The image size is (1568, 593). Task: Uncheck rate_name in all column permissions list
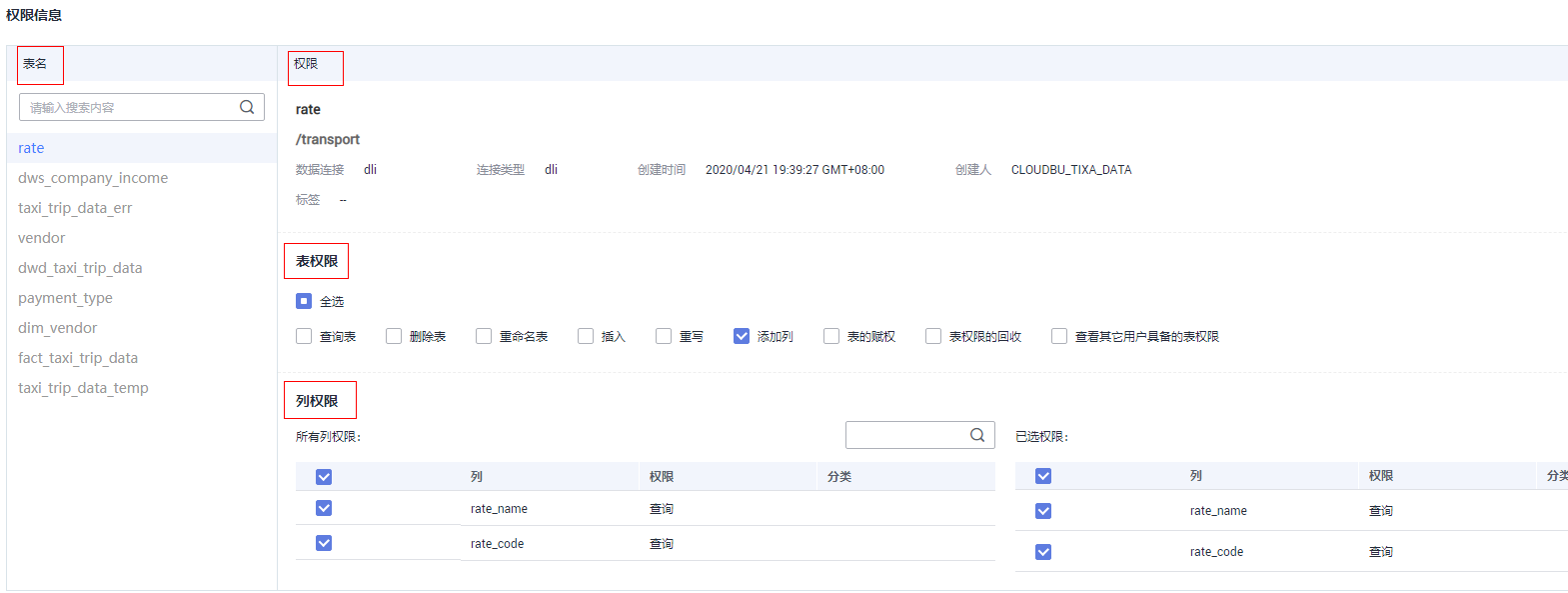click(324, 508)
